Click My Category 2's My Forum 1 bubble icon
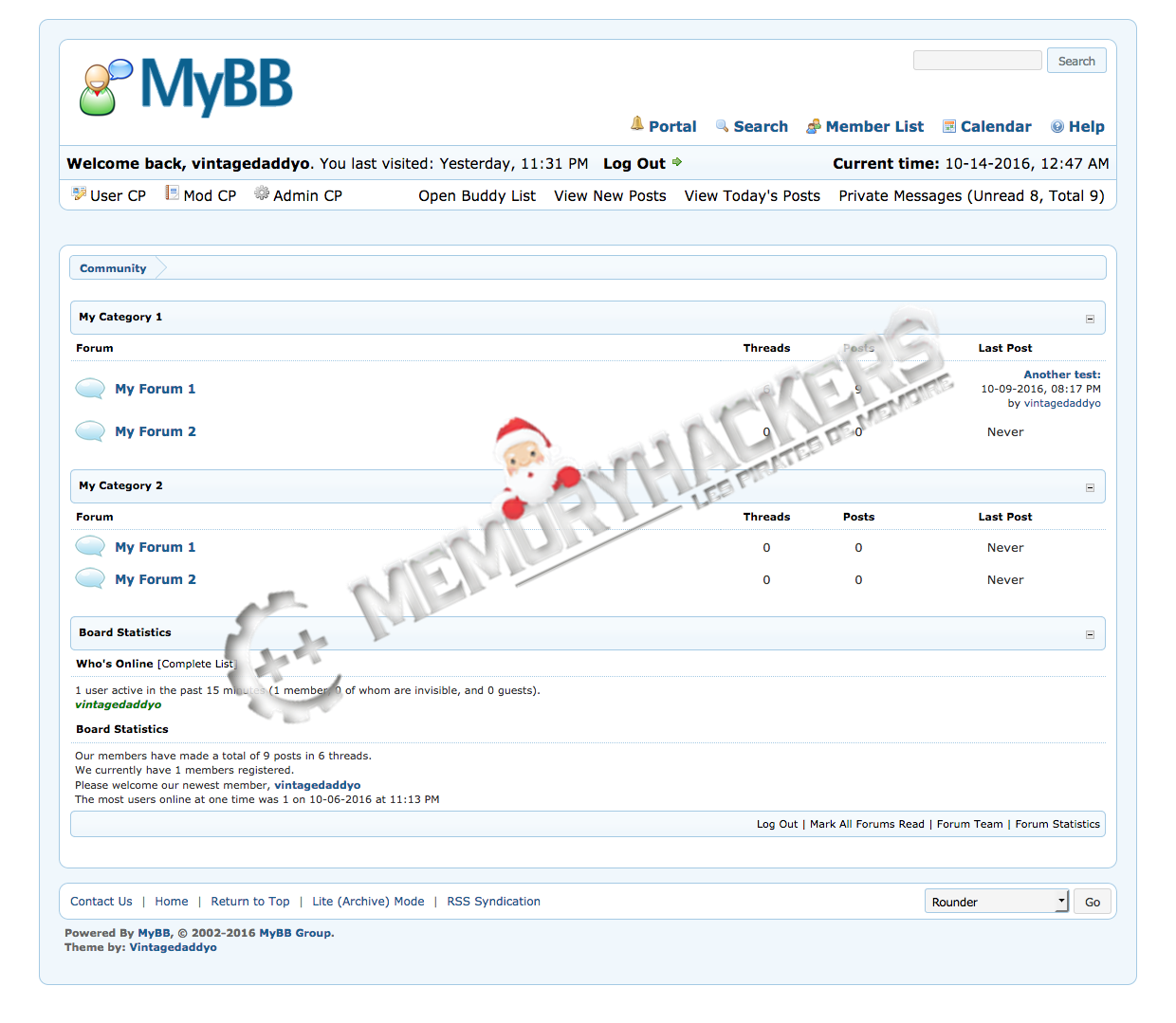The width and height of the screenshot is (1176, 1023). tap(90, 546)
